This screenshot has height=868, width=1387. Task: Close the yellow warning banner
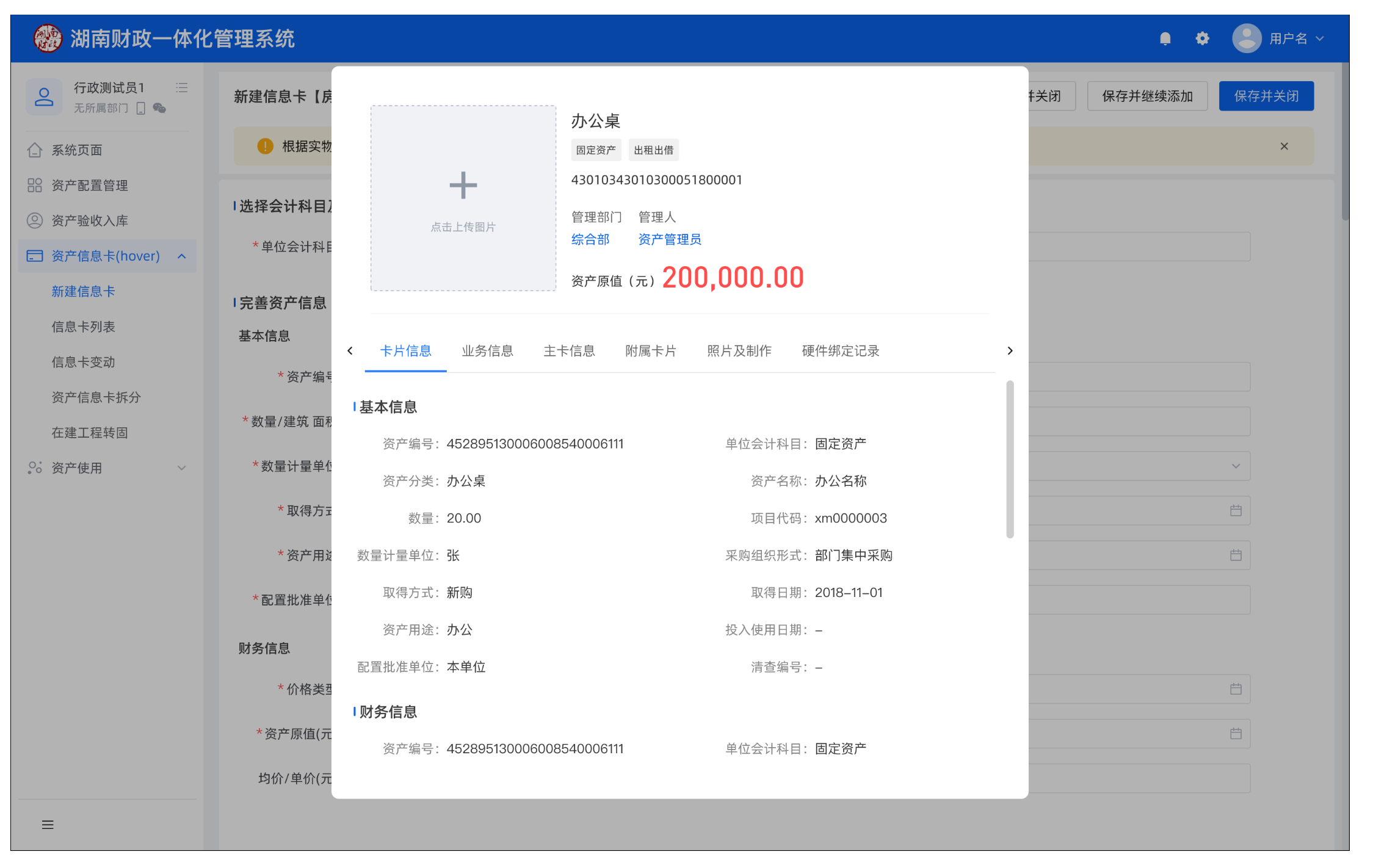tap(1284, 146)
